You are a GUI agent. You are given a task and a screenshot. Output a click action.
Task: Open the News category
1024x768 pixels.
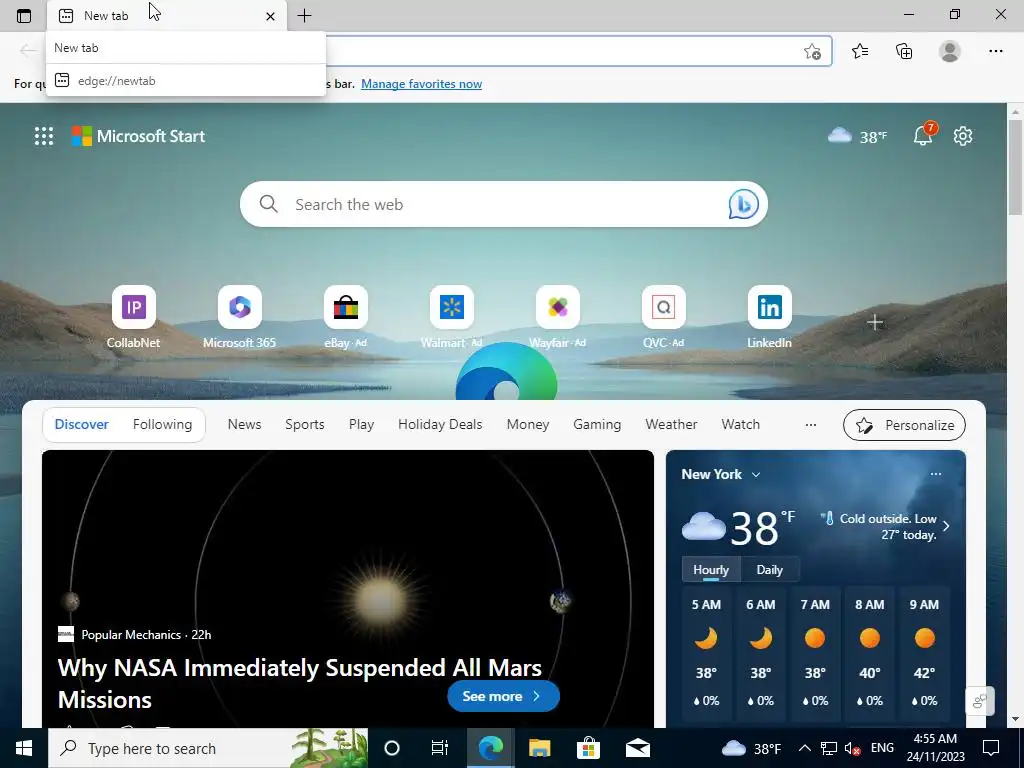pyautogui.click(x=244, y=424)
